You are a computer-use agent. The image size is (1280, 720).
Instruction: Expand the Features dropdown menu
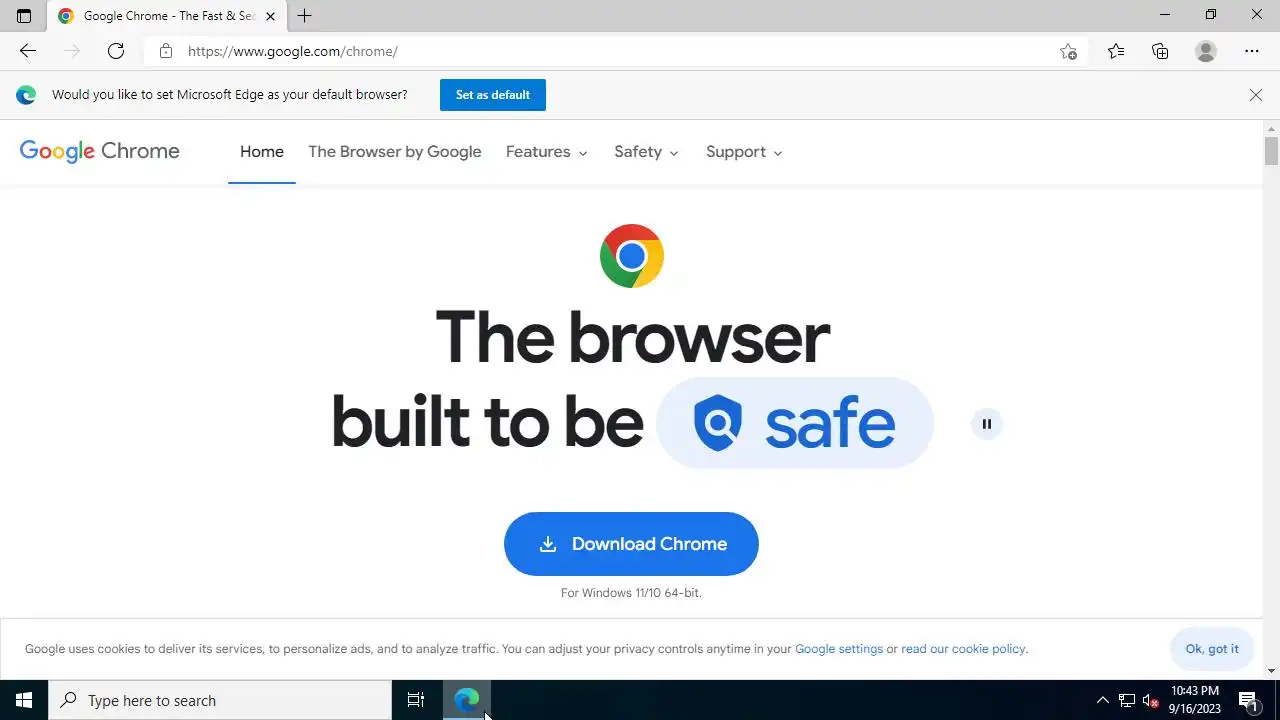pos(546,152)
